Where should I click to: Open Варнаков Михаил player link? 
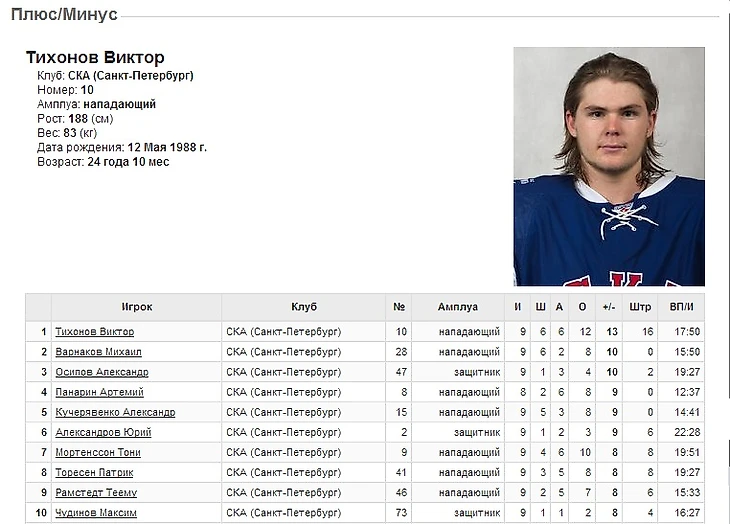click(x=98, y=352)
